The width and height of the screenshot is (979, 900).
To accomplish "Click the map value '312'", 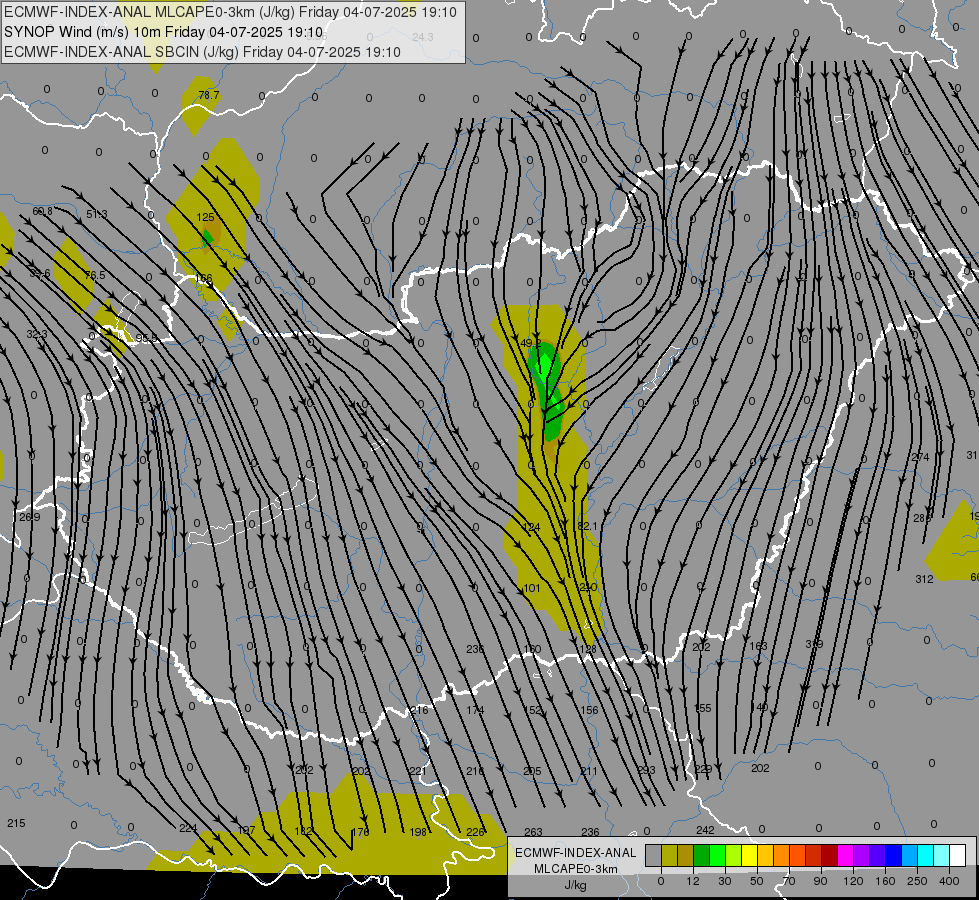I will 924,579.
